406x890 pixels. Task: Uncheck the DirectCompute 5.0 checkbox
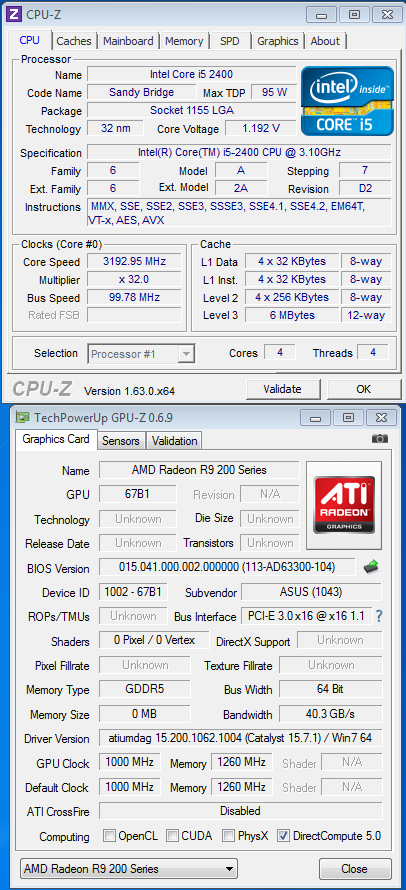283,836
